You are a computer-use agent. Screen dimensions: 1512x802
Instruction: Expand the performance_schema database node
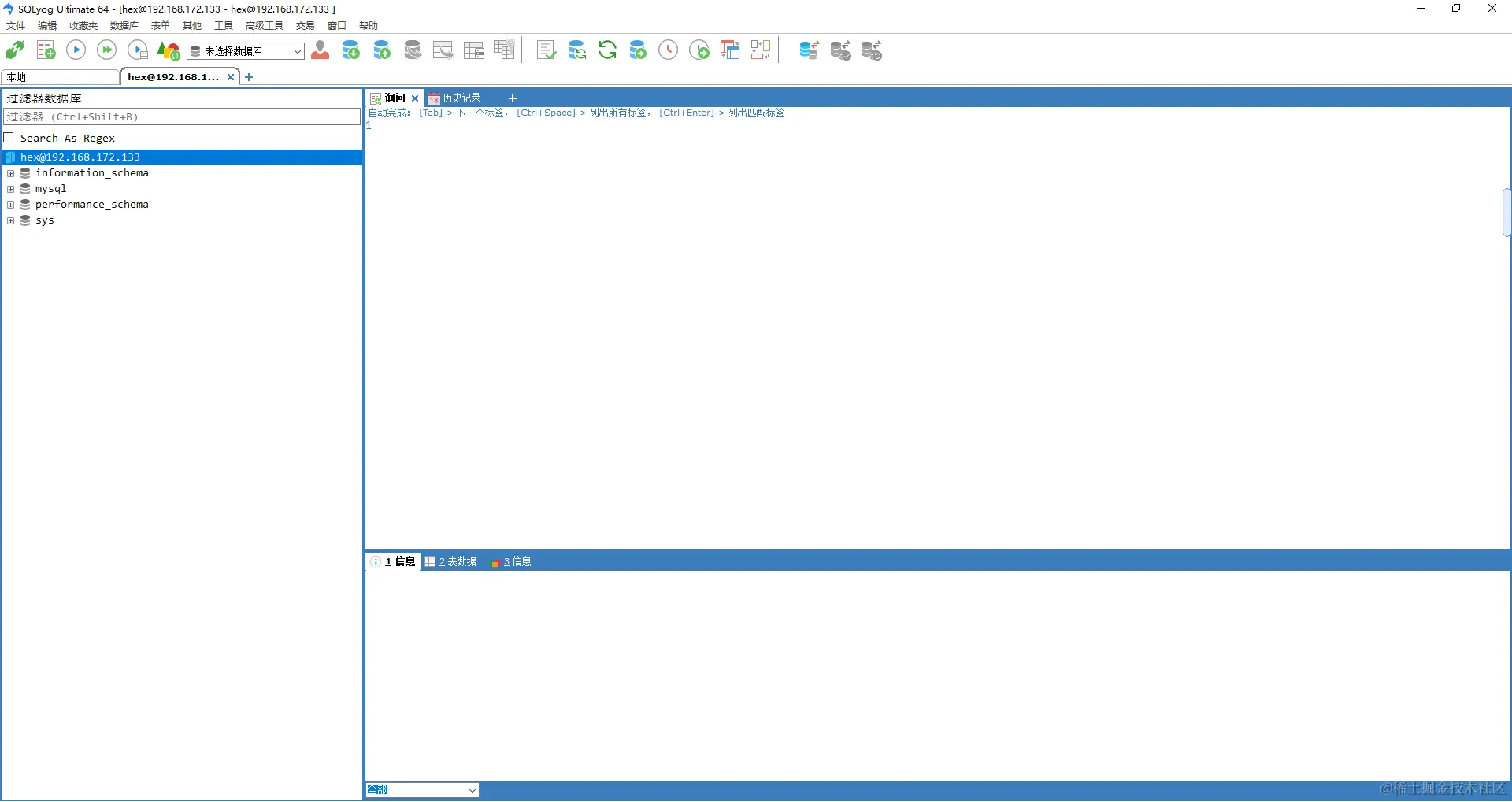click(10, 205)
